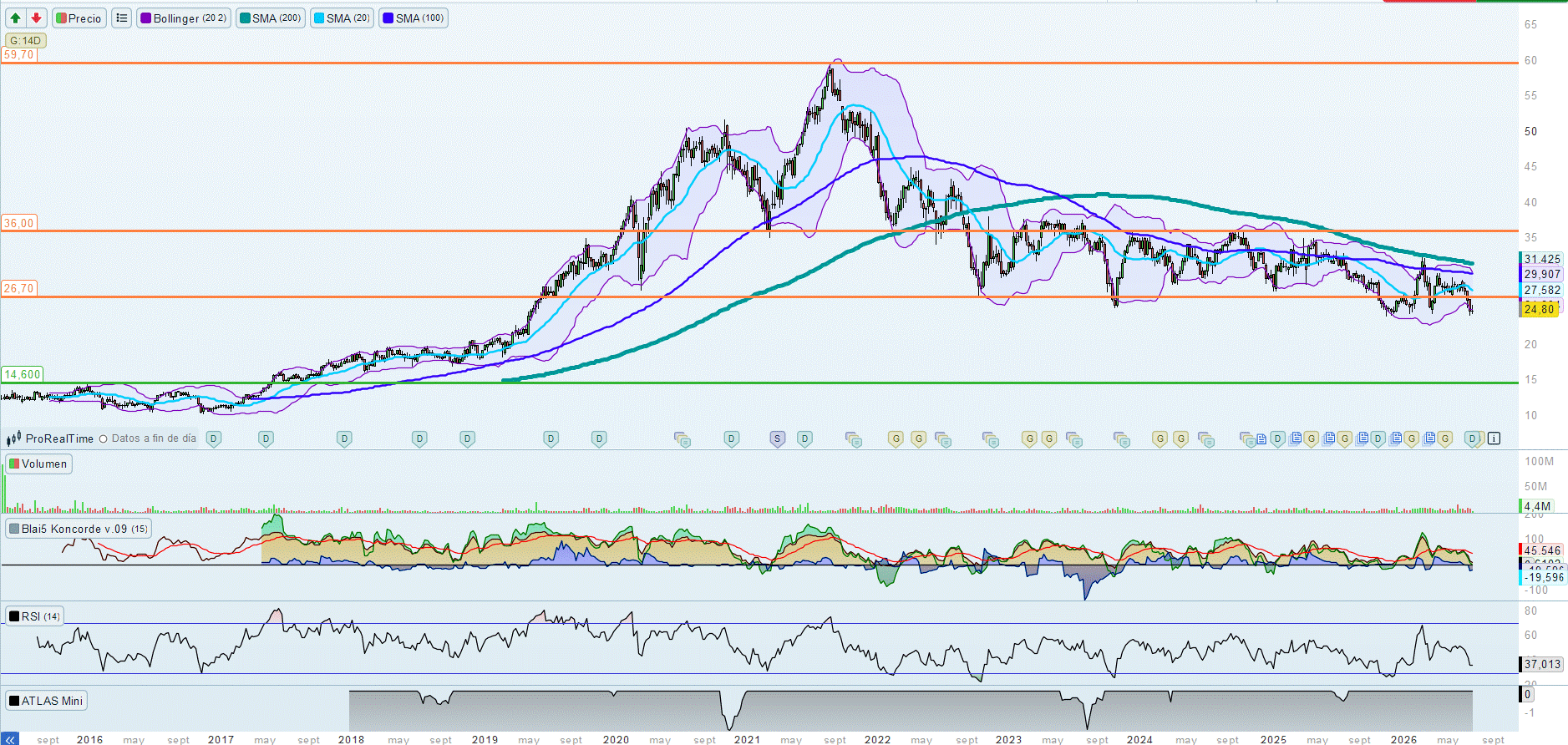The image size is (1568, 745).
Task: Click the purple S split marker
Action: (777, 438)
